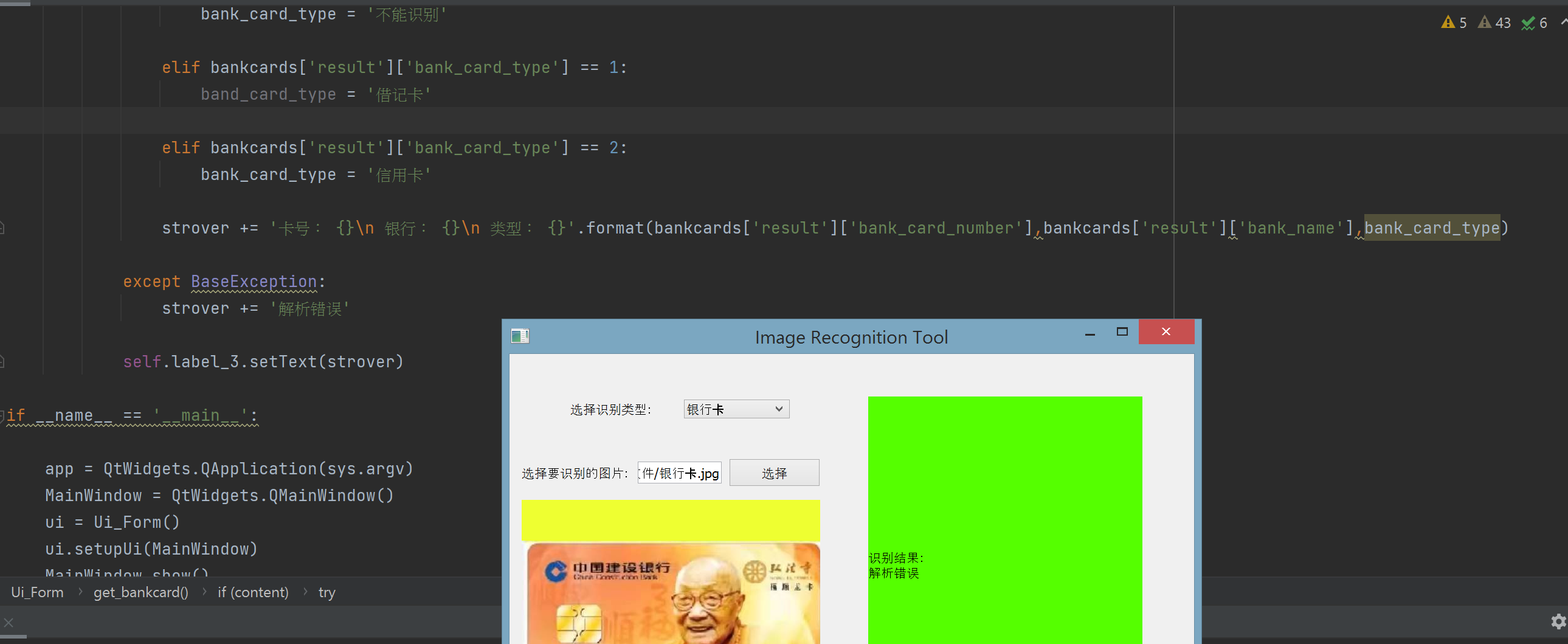This screenshot has width=1568, height=644.
Task: Click the fold marker beside the strover += format line
Action: (2, 228)
